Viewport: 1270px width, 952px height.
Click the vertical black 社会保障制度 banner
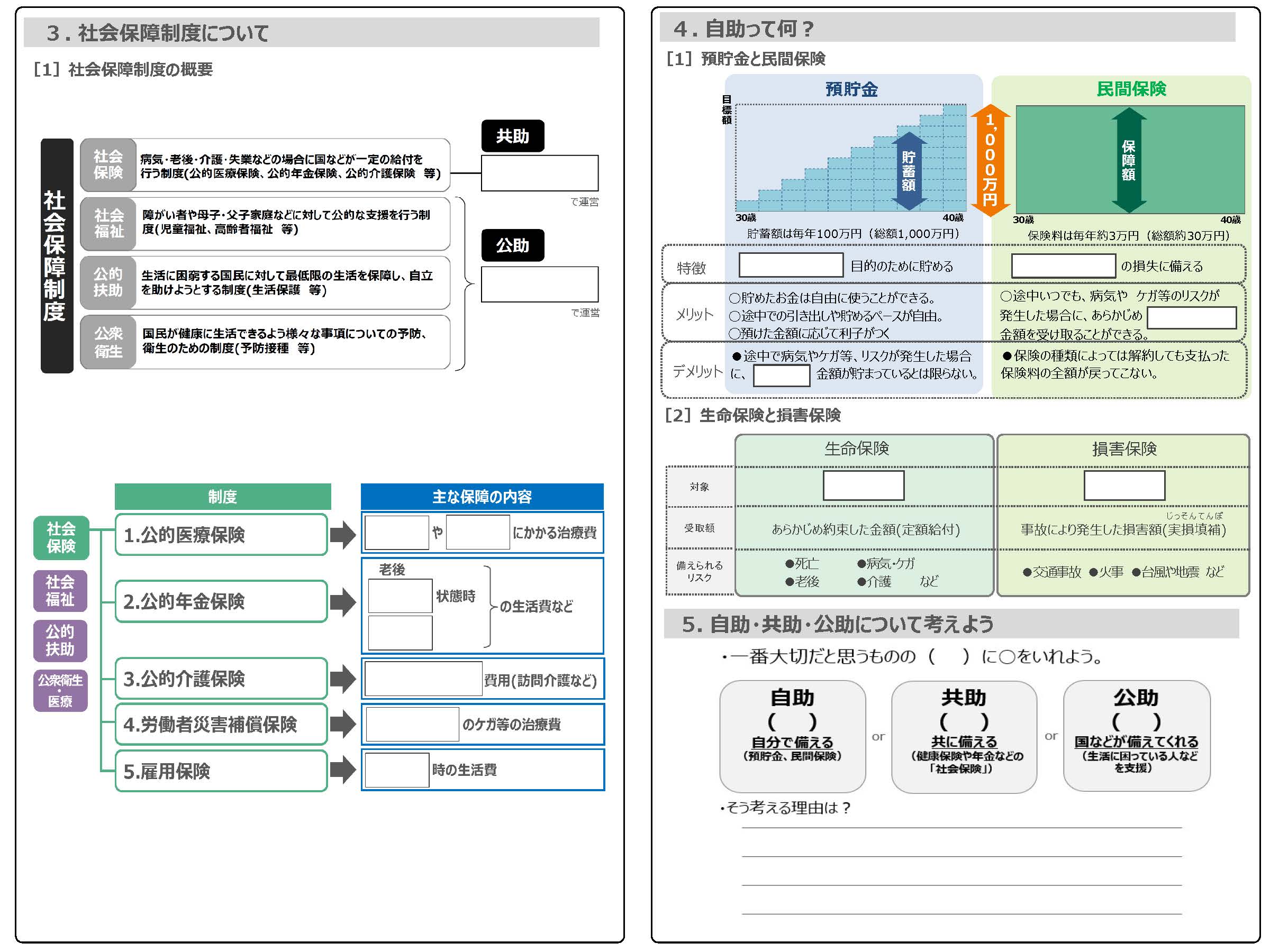(57, 255)
